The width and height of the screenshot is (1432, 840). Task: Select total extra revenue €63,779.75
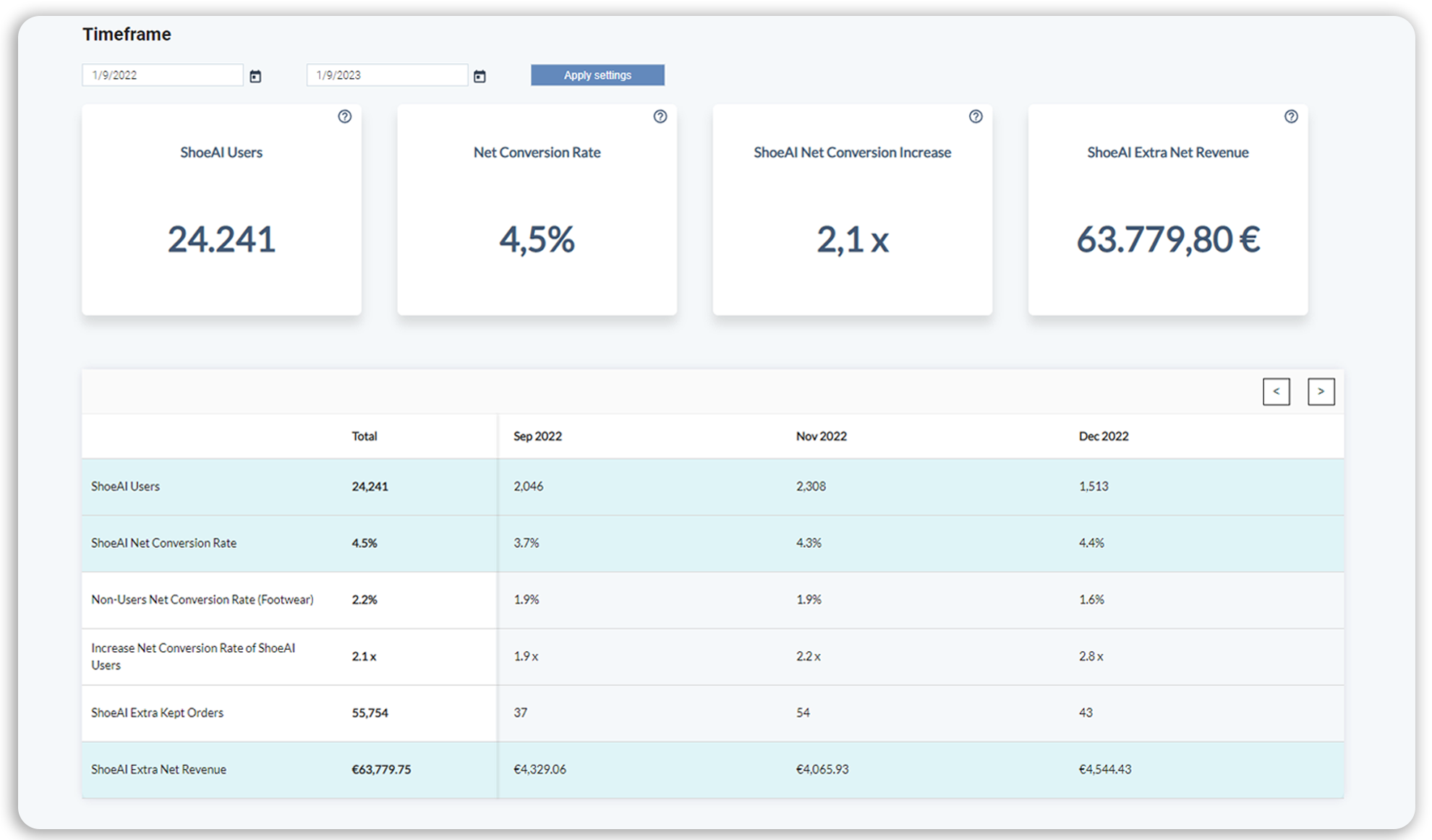[381, 770]
